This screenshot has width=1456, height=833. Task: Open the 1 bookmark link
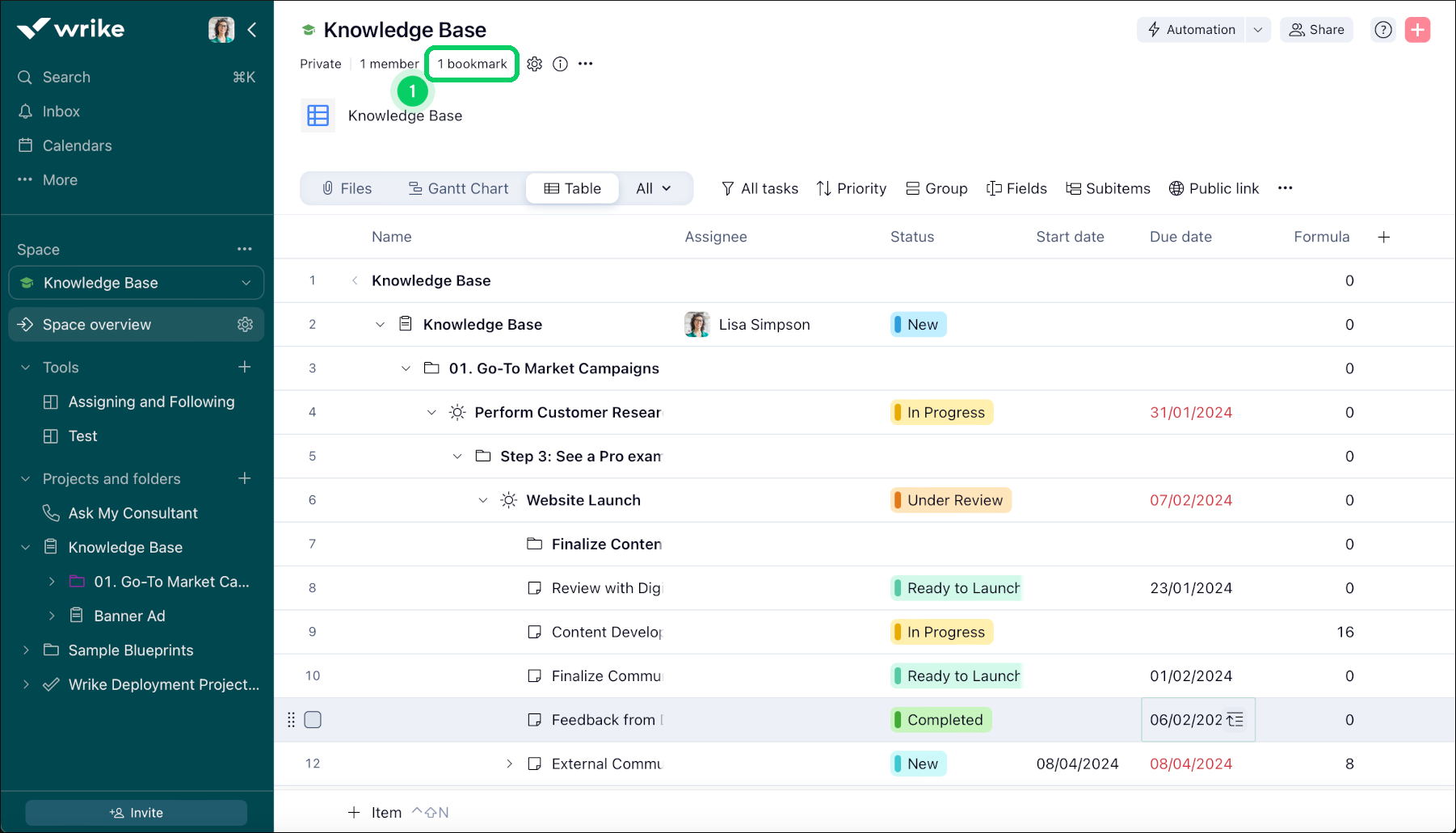[x=472, y=64]
